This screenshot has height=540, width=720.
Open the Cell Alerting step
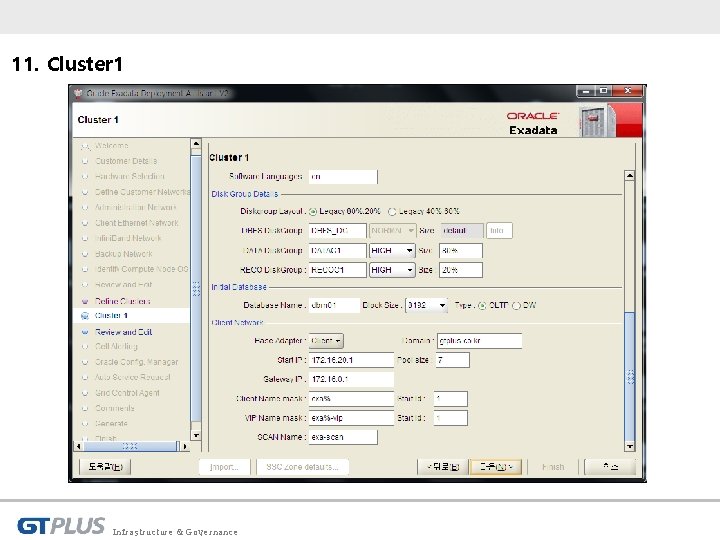[116, 346]
